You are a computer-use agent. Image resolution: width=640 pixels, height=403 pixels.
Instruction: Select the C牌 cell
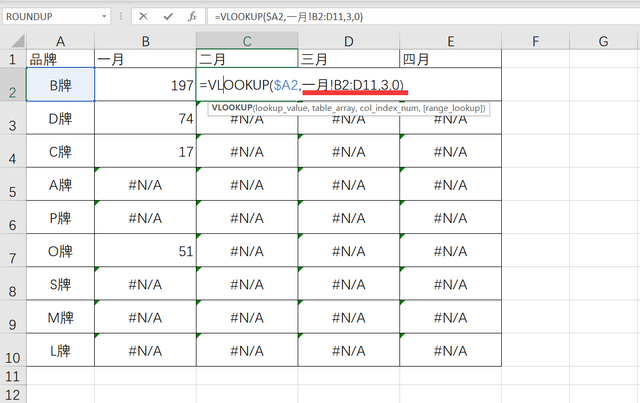tap(60, 151)
